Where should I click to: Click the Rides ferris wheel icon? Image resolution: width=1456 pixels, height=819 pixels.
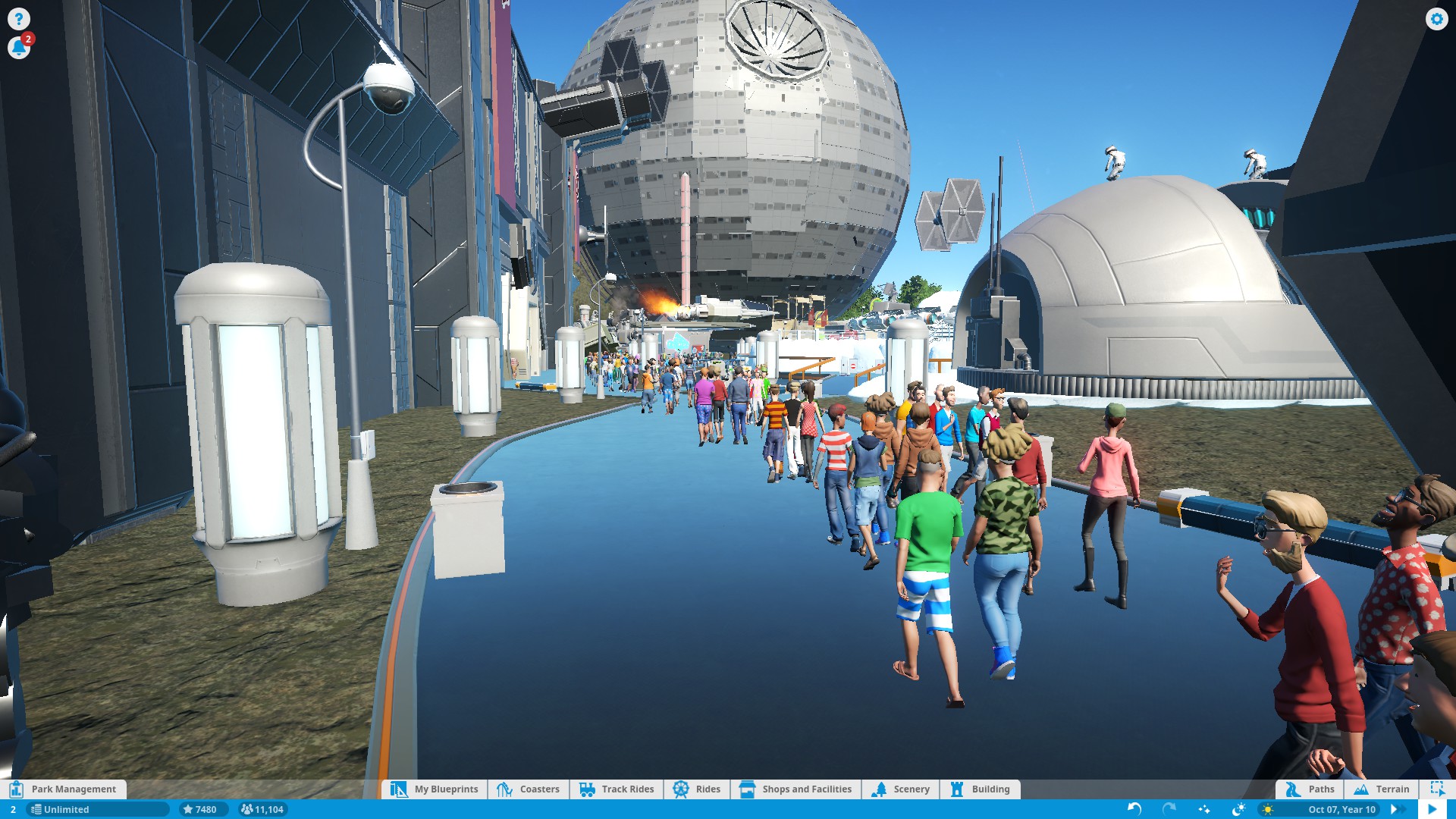pos(681,789)
